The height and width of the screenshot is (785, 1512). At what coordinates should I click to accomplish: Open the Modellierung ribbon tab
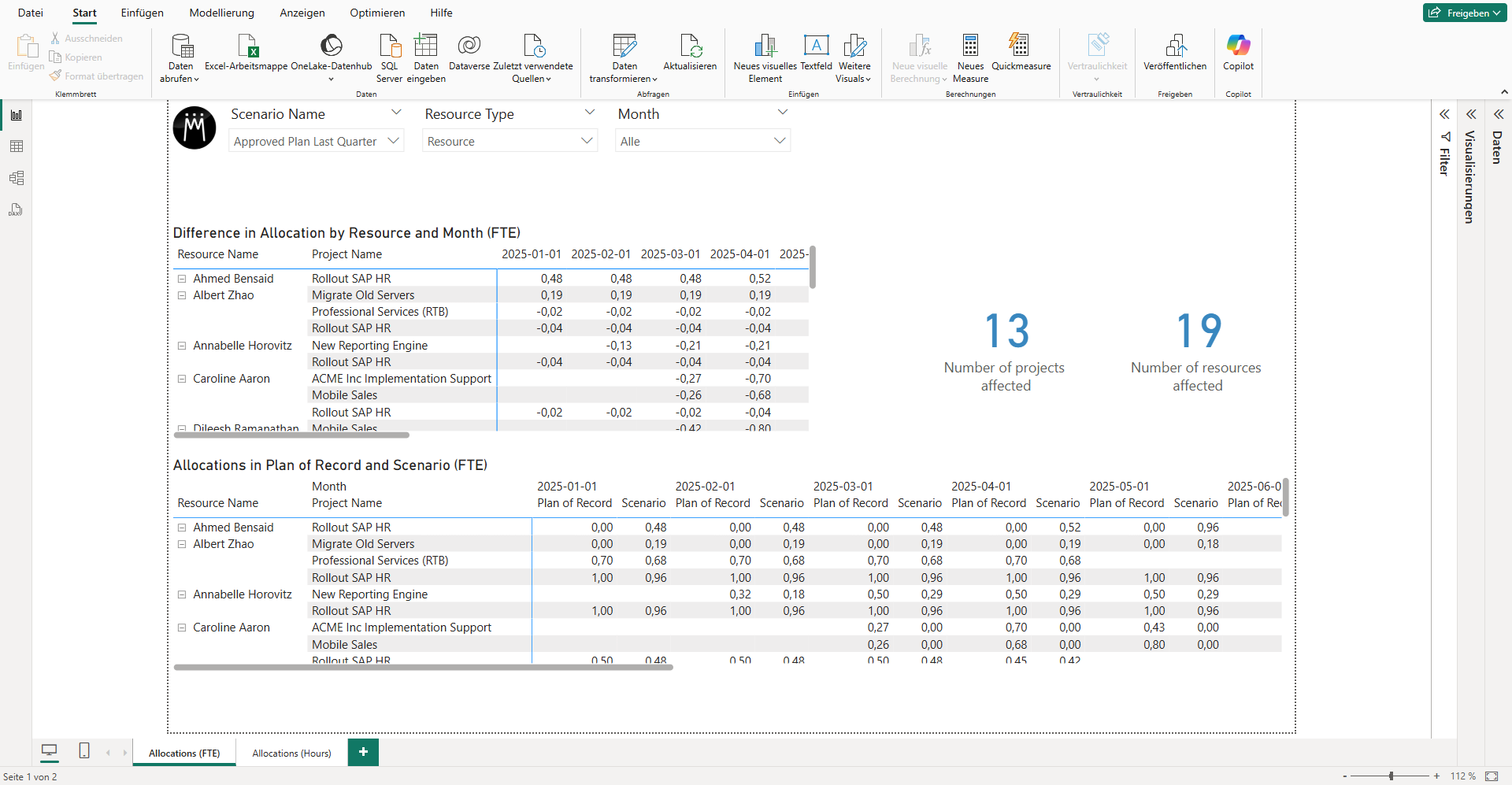click(x=222, y=13)
